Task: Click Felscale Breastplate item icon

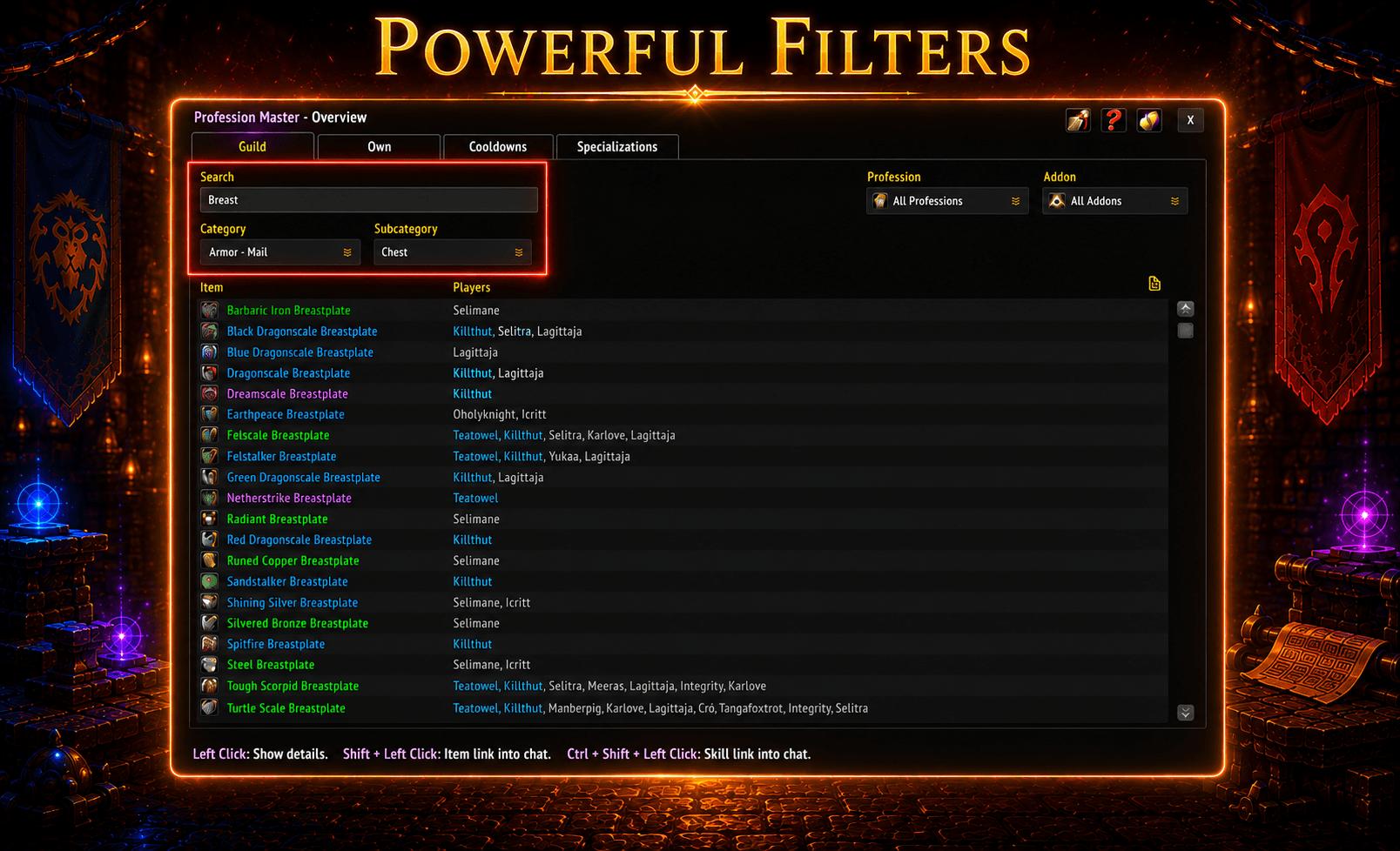Action: click(210, 435)
